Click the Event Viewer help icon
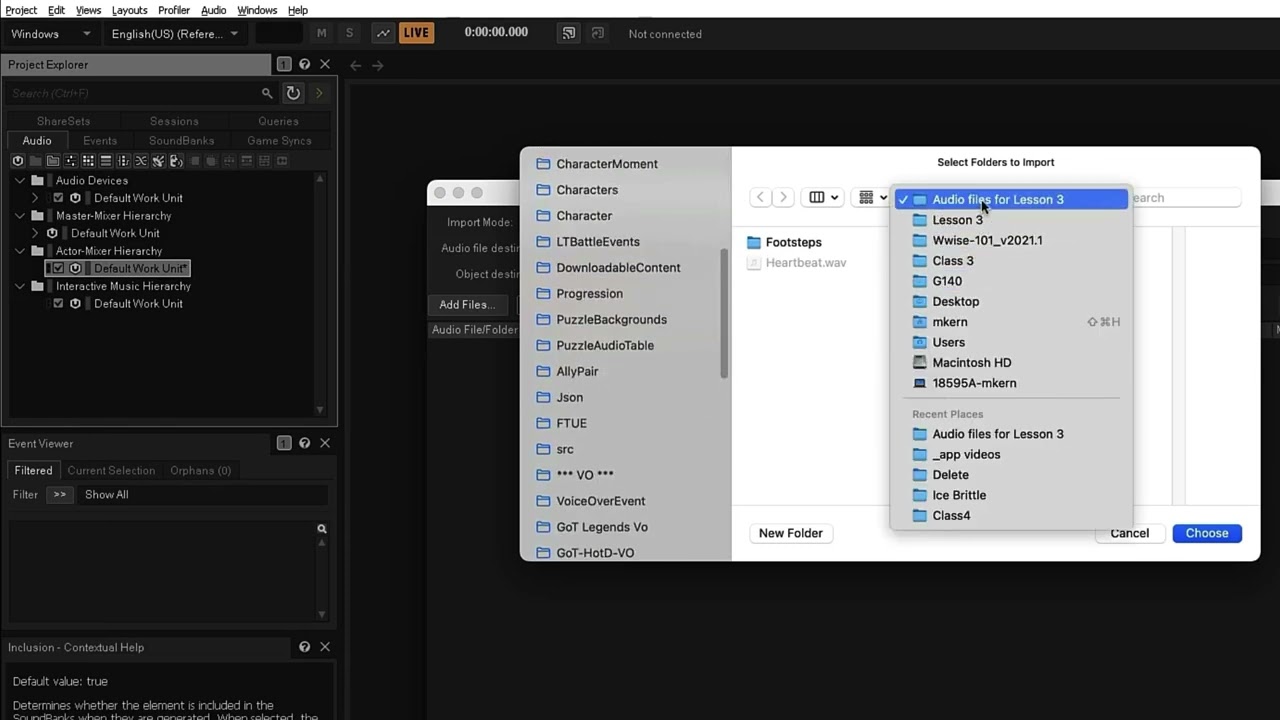The width and height of the screenshot is (1280, 720). pyautogui.click(x=305, y=443)
